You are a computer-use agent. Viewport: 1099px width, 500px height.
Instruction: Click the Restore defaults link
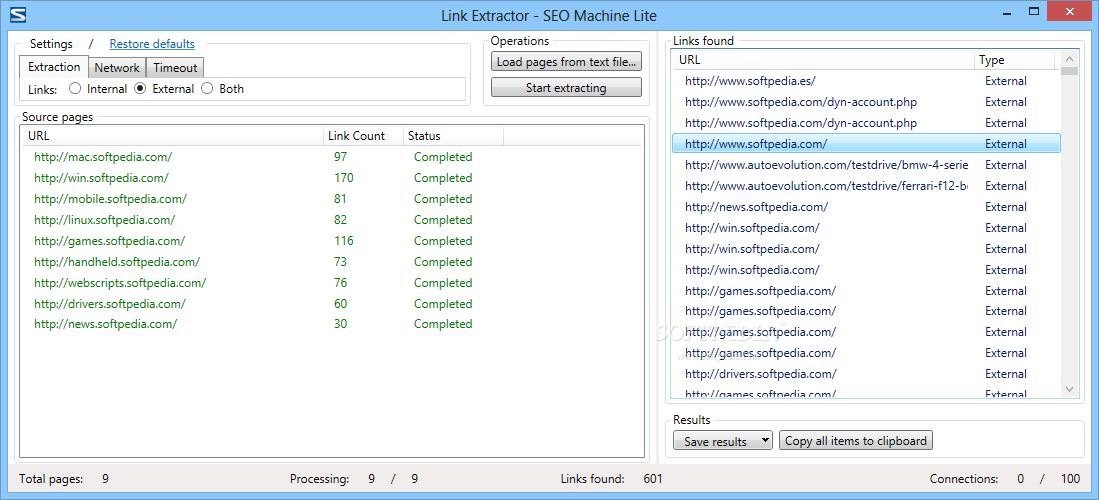pos(152,44)
